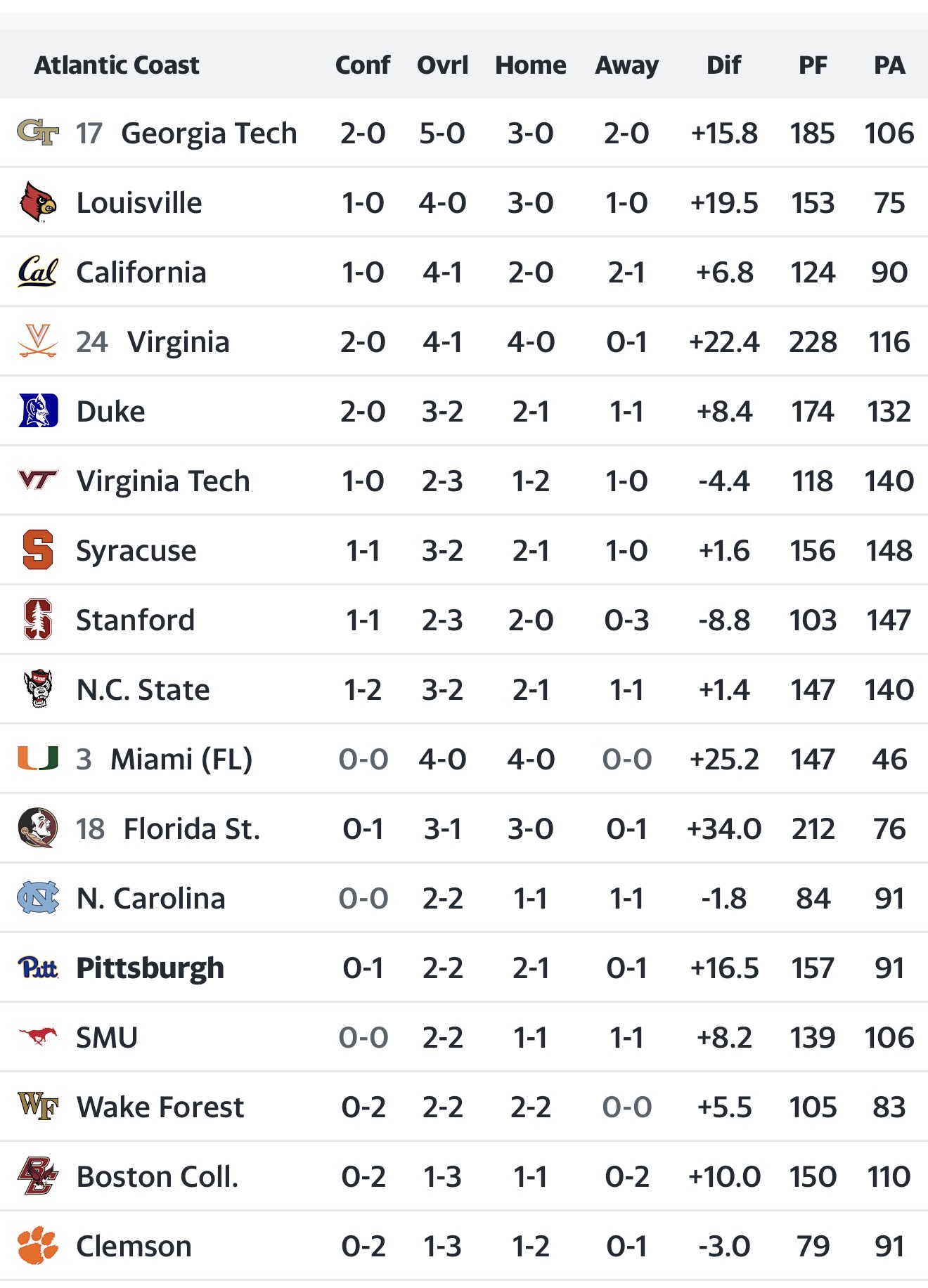The image size is (928, 1288).
Task: Select the PF column header
Action: coord(813,65)
